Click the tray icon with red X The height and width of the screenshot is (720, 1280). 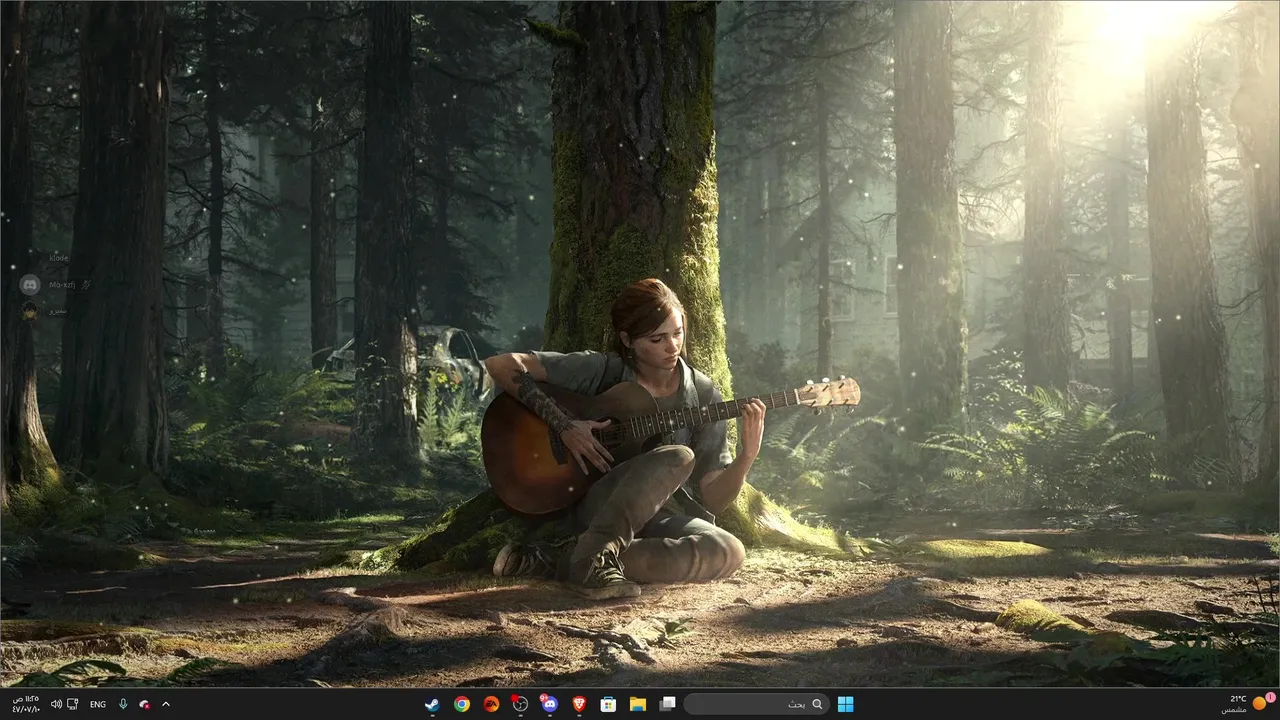click(x=145, y=704)
